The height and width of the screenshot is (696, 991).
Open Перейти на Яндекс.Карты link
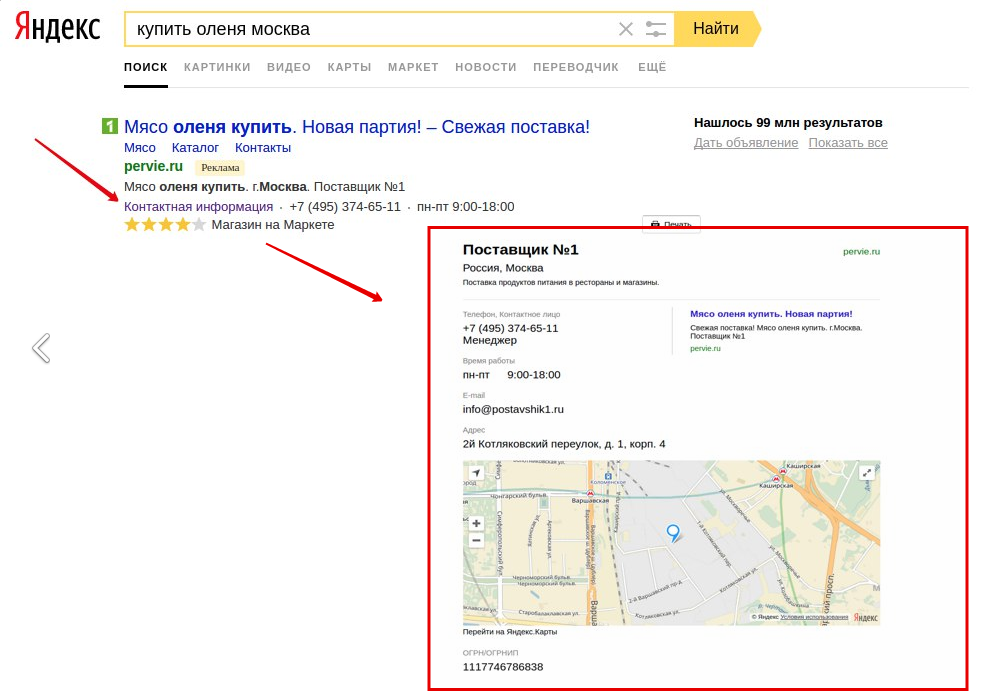click(510, 632)
